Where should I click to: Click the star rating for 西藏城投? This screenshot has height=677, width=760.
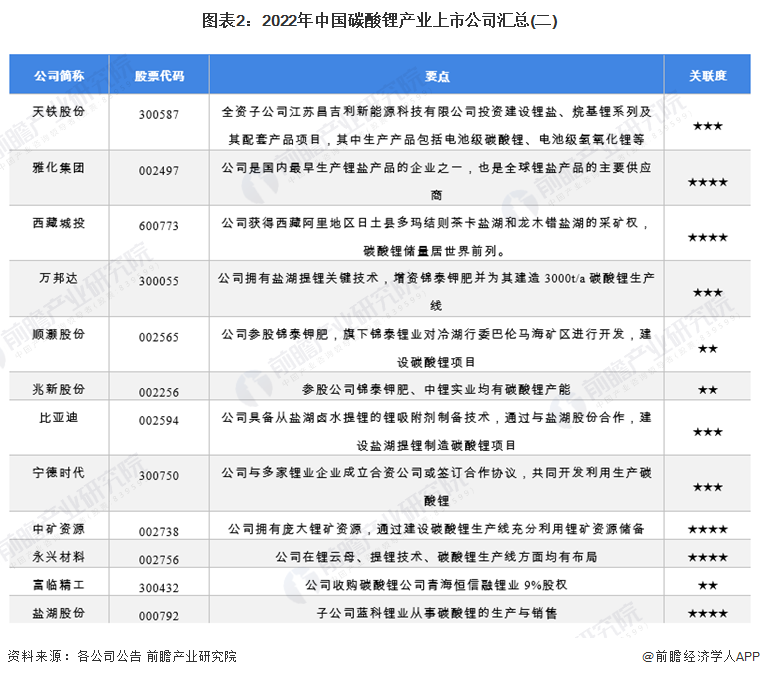tap(708, 237)
